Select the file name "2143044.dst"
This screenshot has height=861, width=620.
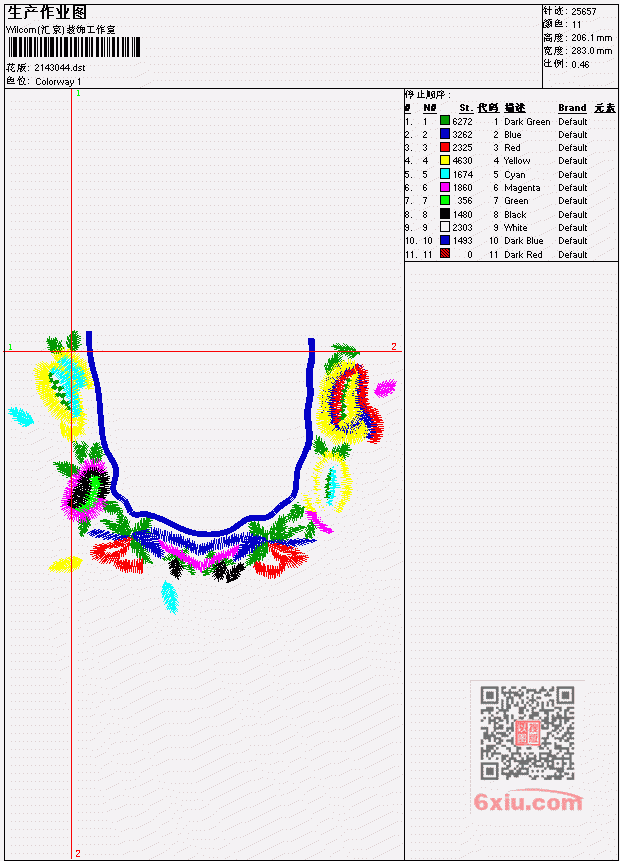tap(60, 68)
